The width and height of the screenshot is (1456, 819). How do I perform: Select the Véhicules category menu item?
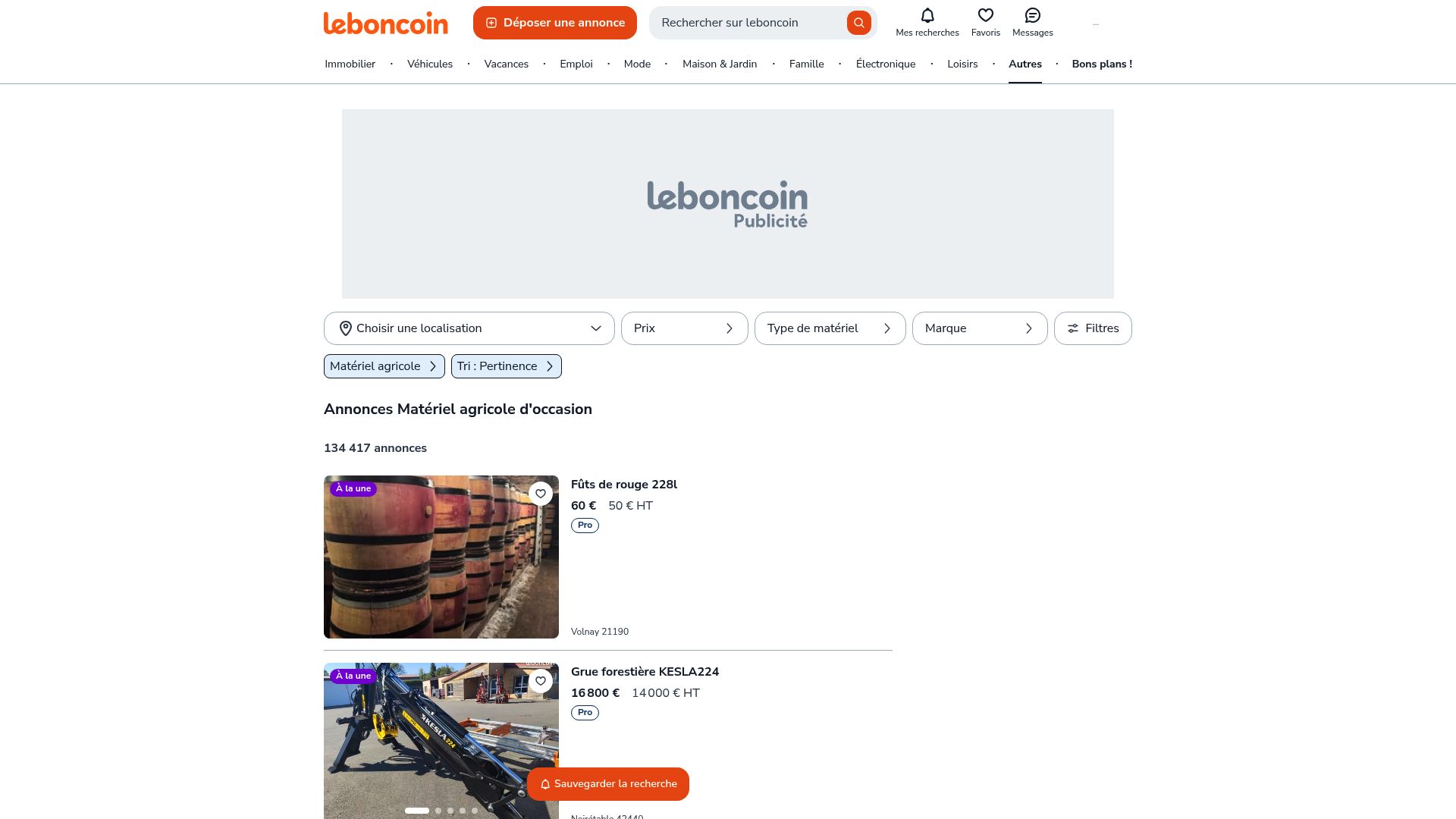click(x=430, y=64)
